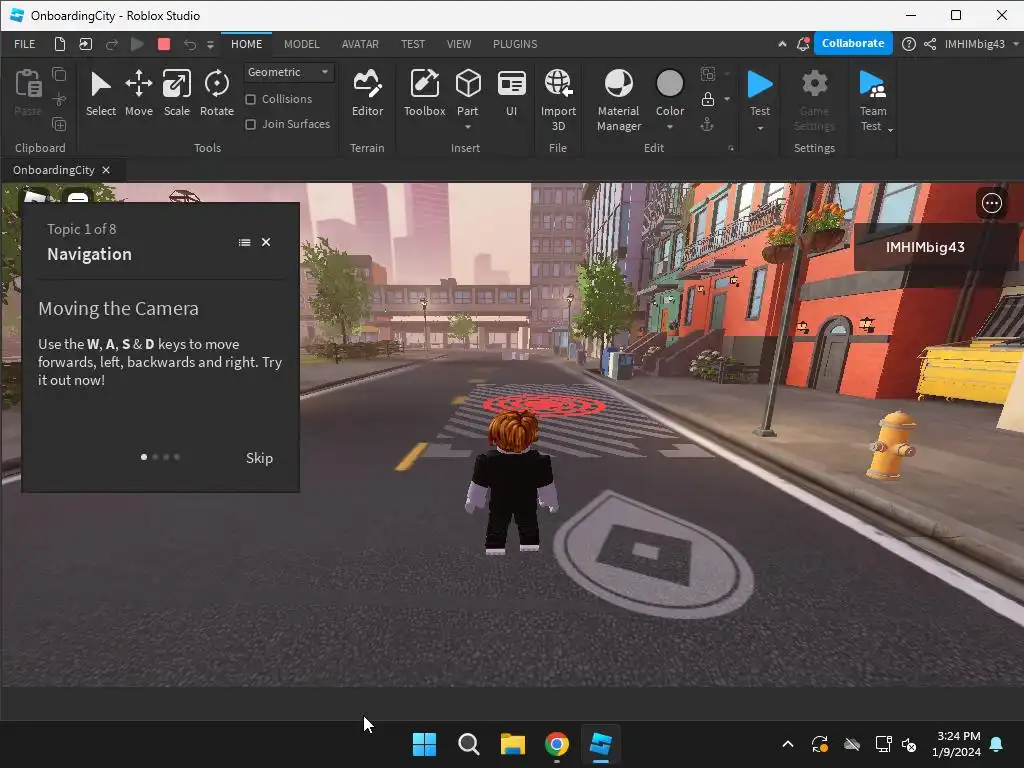Open the Material Manager
The height and width of the screenshot is (768, 1024).
(x=618, y=100)
